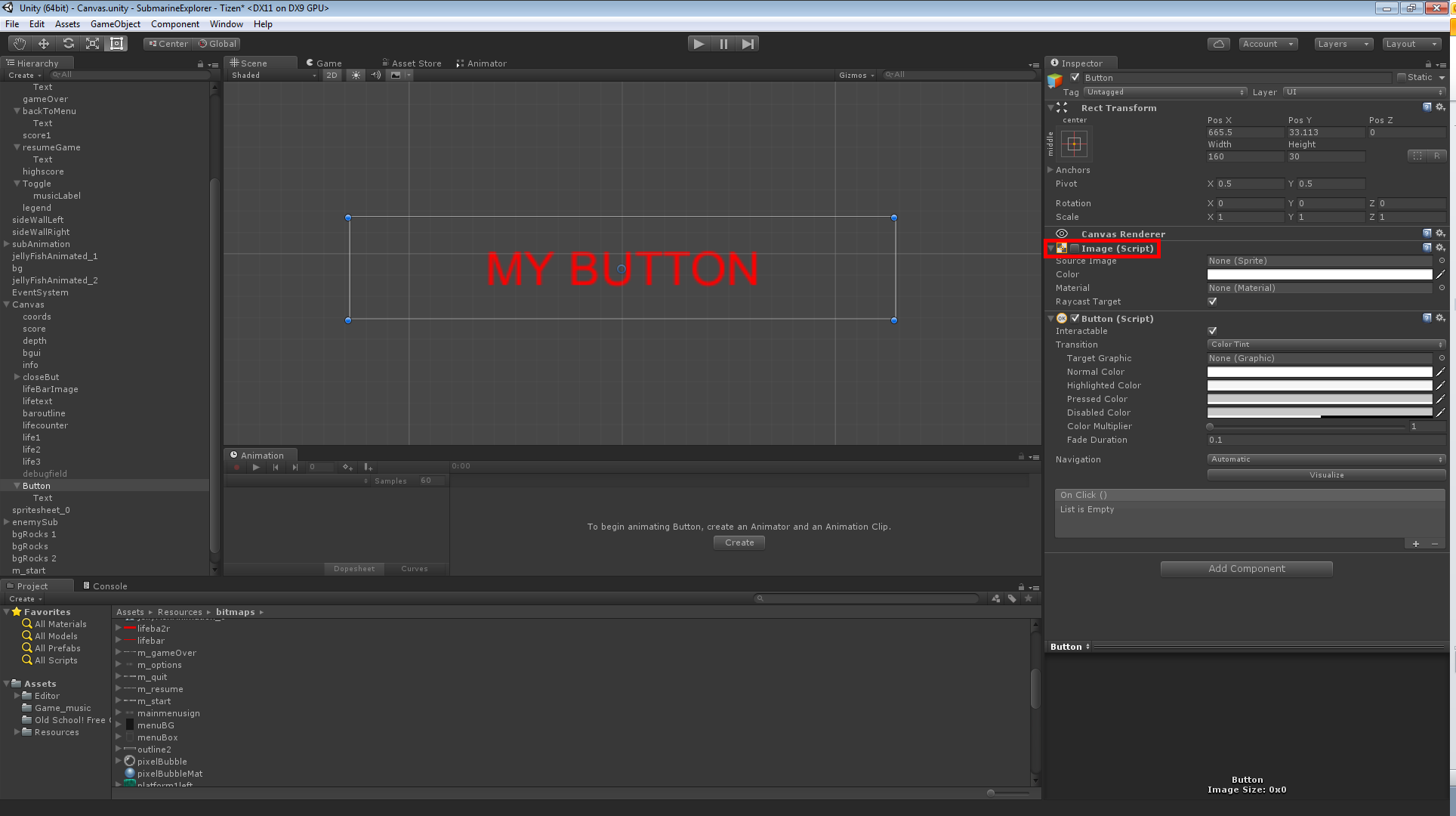Select the Rect Transform tool
1456x816 pixels.
click(117, 44)
